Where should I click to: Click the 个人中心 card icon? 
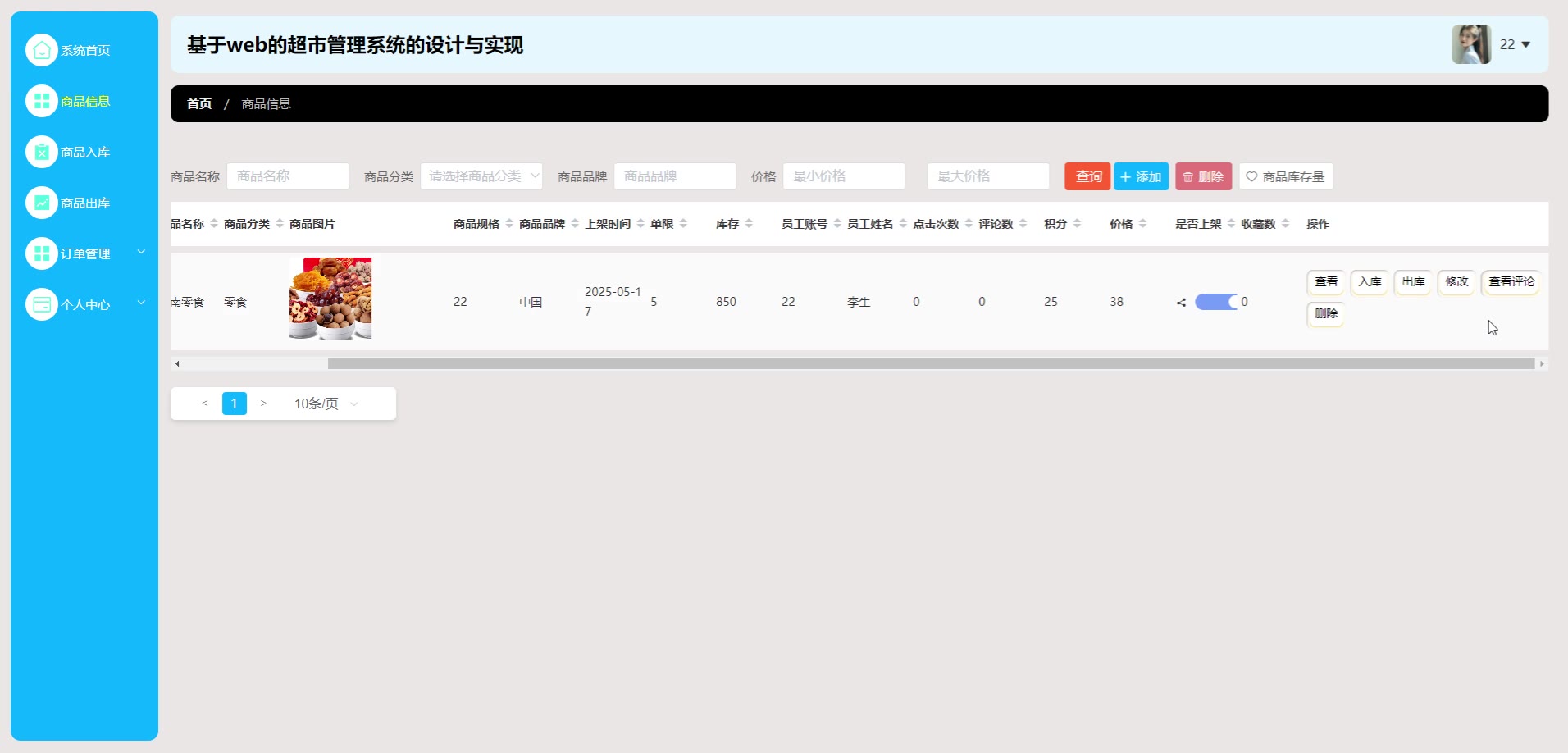(x=42, y=304)
